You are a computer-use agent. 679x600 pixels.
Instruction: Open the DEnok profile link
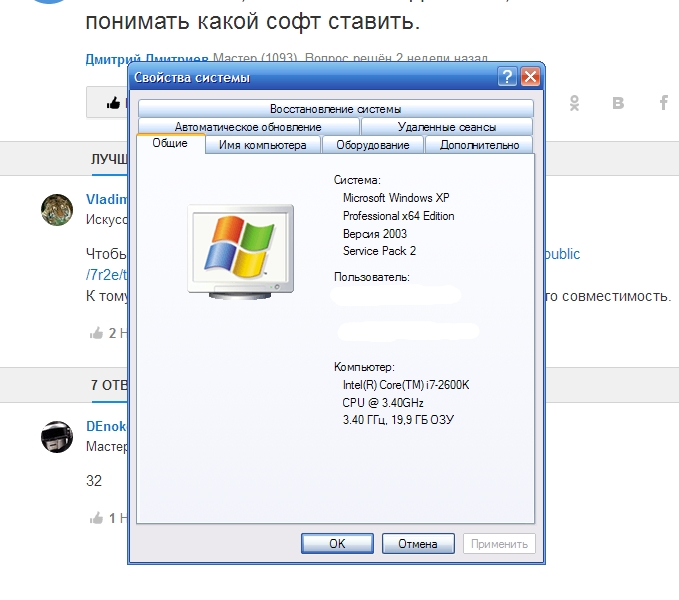pyautogui.click(x=106, y=426)
